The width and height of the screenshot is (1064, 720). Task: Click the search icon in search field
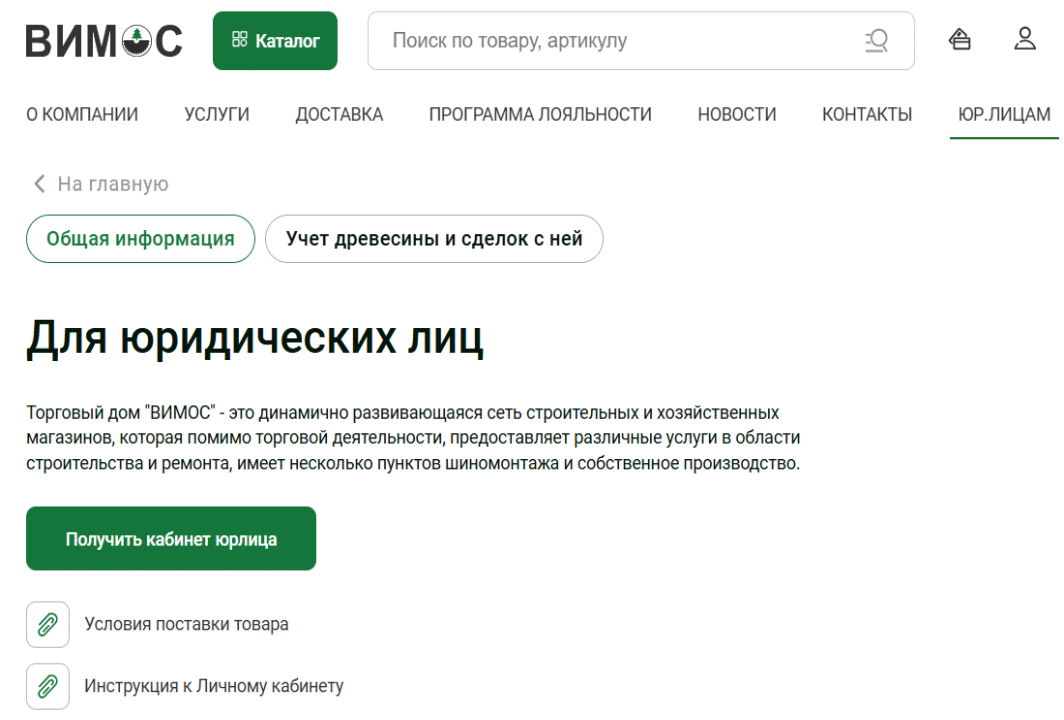pyautogui.click(x=876, y=41)
